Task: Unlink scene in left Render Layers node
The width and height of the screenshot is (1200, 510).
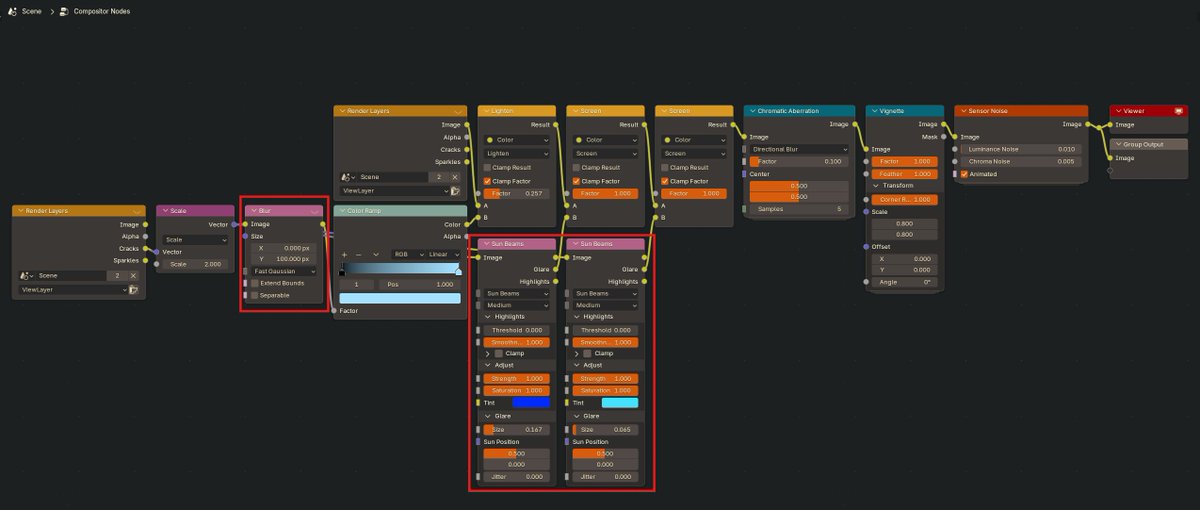Action: tap(133, 275)
